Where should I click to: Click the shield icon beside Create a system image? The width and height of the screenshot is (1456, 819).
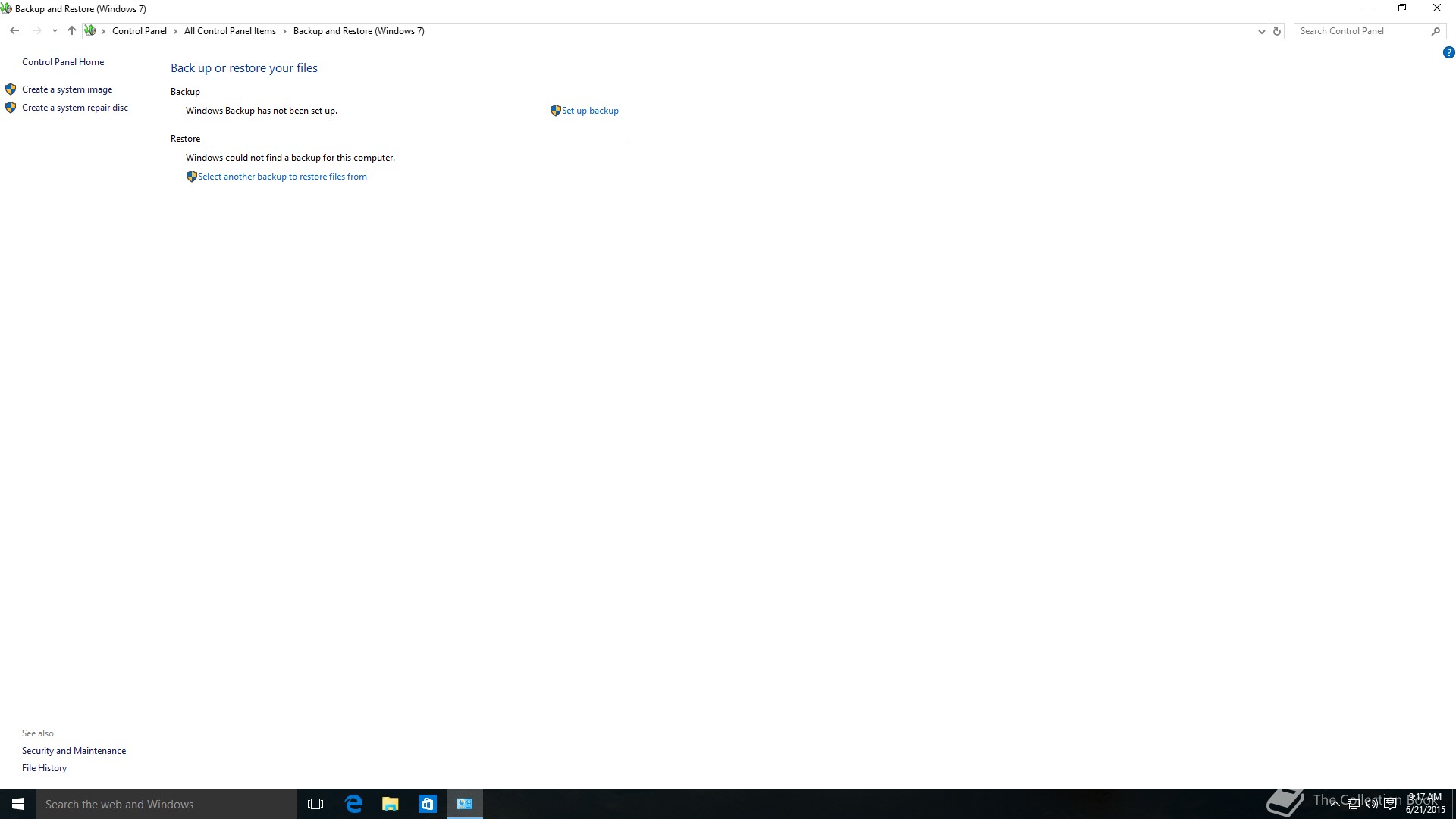(x=11, y=89)
